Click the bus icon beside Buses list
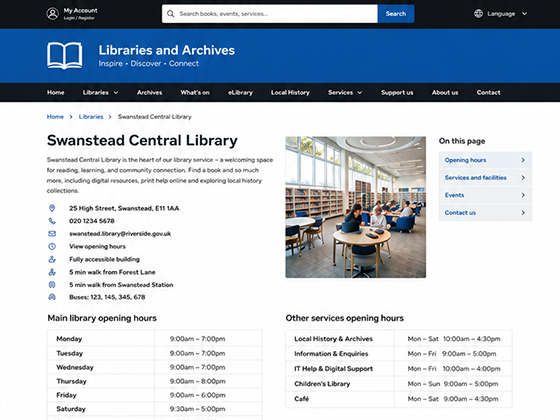This screenshot has width=560, height=420. (52, 297)
